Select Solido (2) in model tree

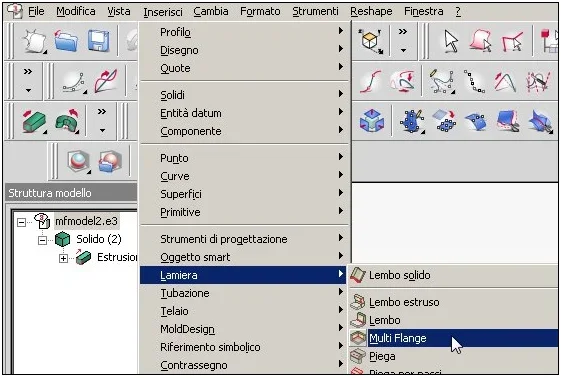click(99, 239)
